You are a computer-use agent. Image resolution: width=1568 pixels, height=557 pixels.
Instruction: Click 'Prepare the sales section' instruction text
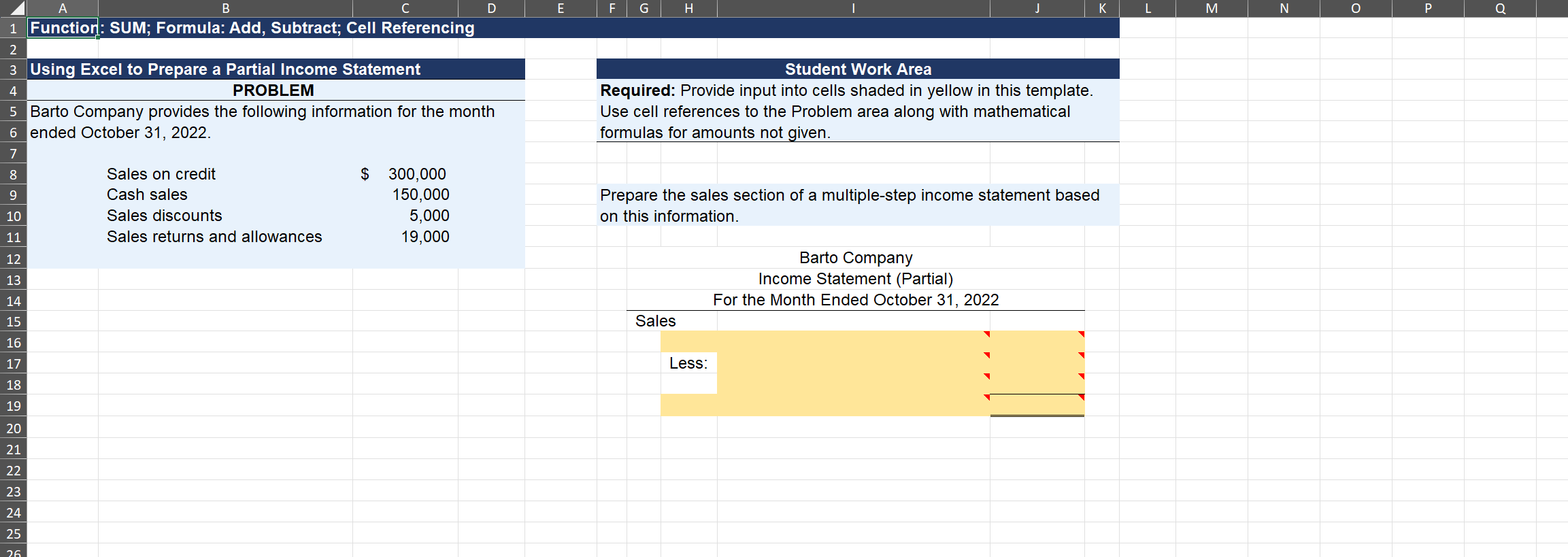point(850,195)
